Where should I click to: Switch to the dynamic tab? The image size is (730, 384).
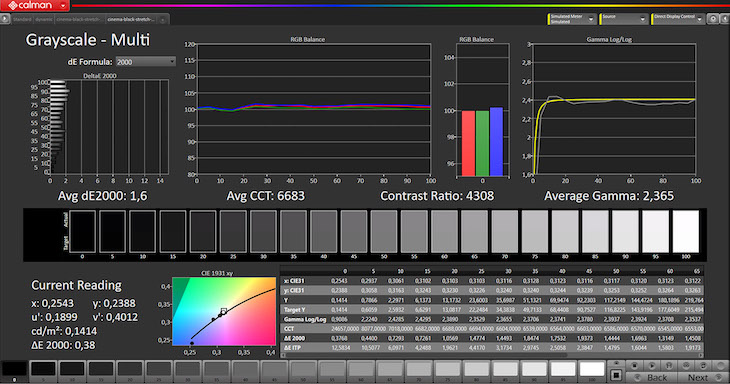point(44,20)
